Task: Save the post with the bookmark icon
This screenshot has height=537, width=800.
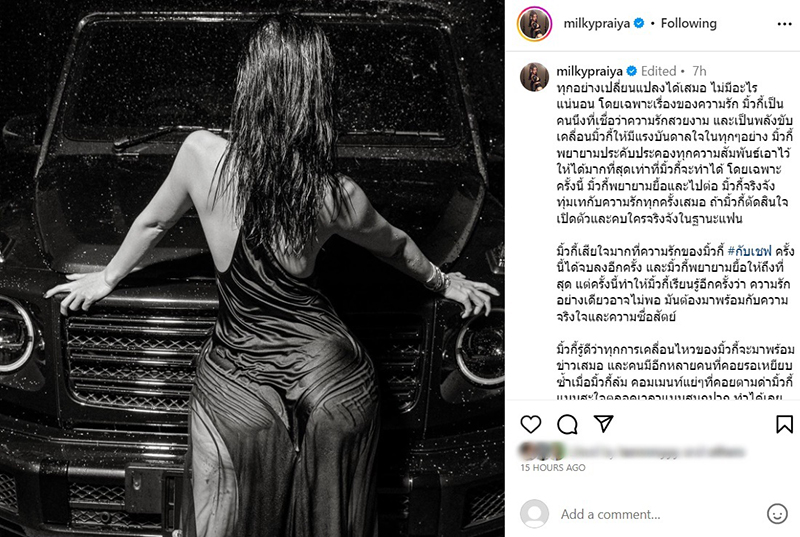Action: 784,424
